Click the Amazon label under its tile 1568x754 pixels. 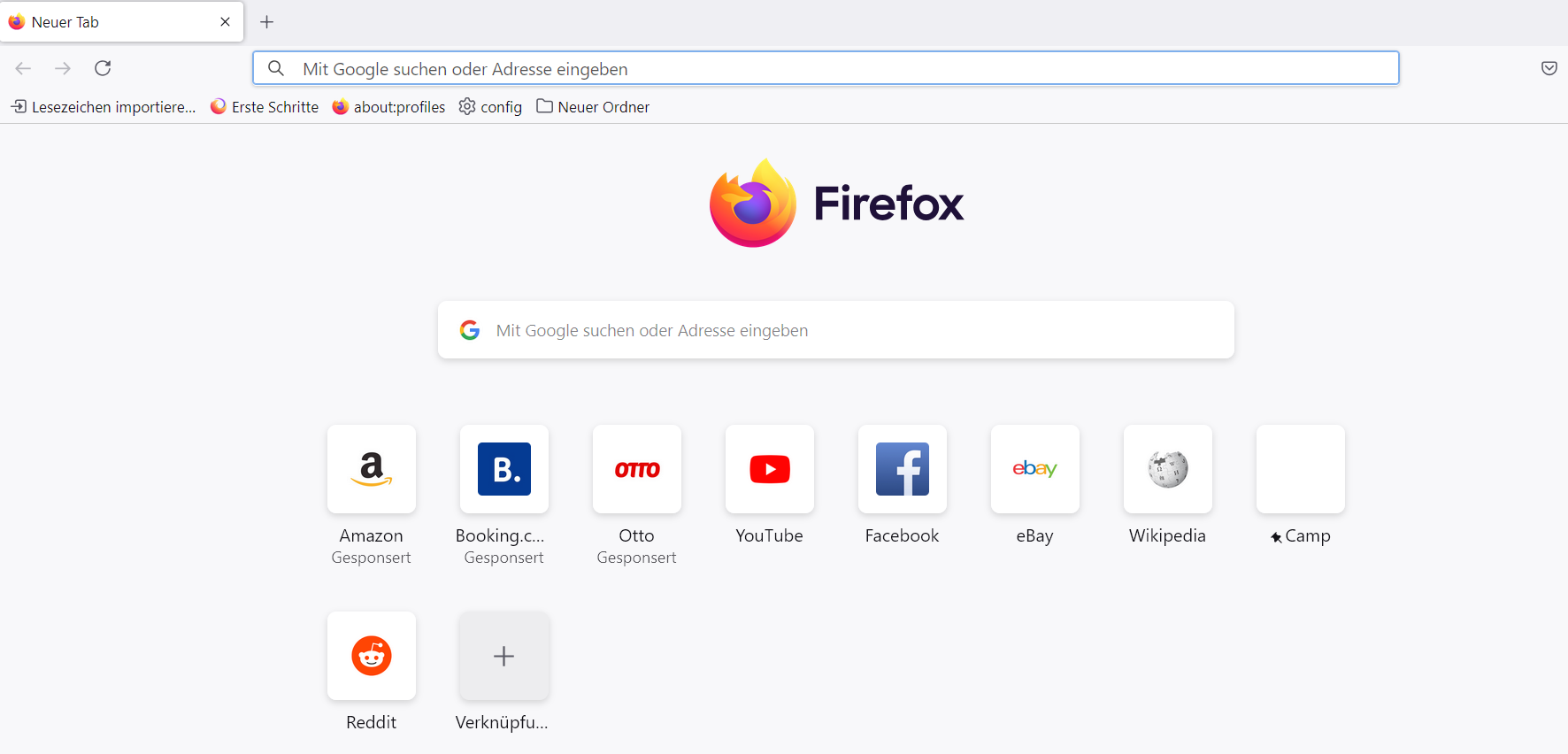[x=372, y=535]
